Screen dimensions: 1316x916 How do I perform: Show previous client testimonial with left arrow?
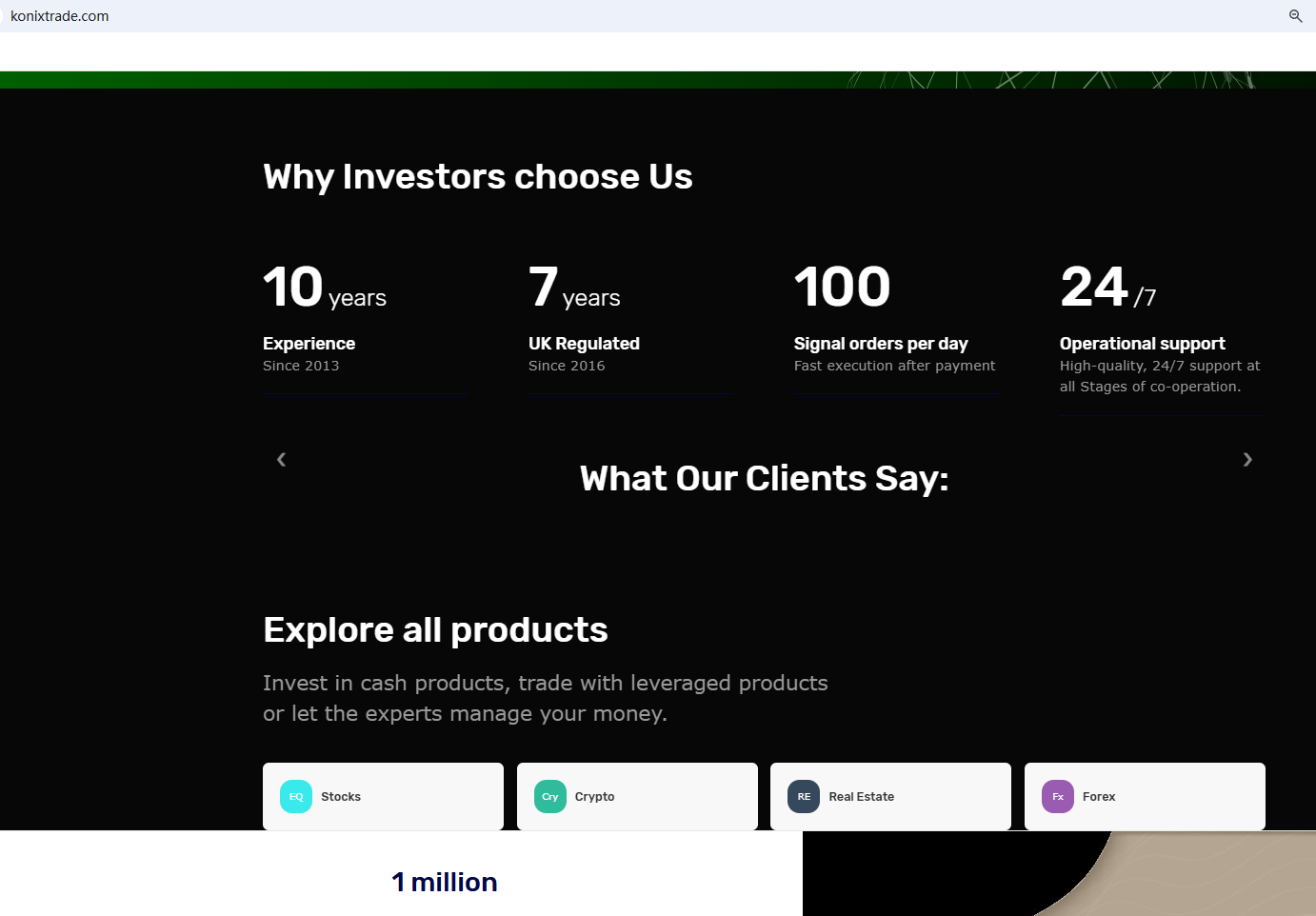coord(281,460)
